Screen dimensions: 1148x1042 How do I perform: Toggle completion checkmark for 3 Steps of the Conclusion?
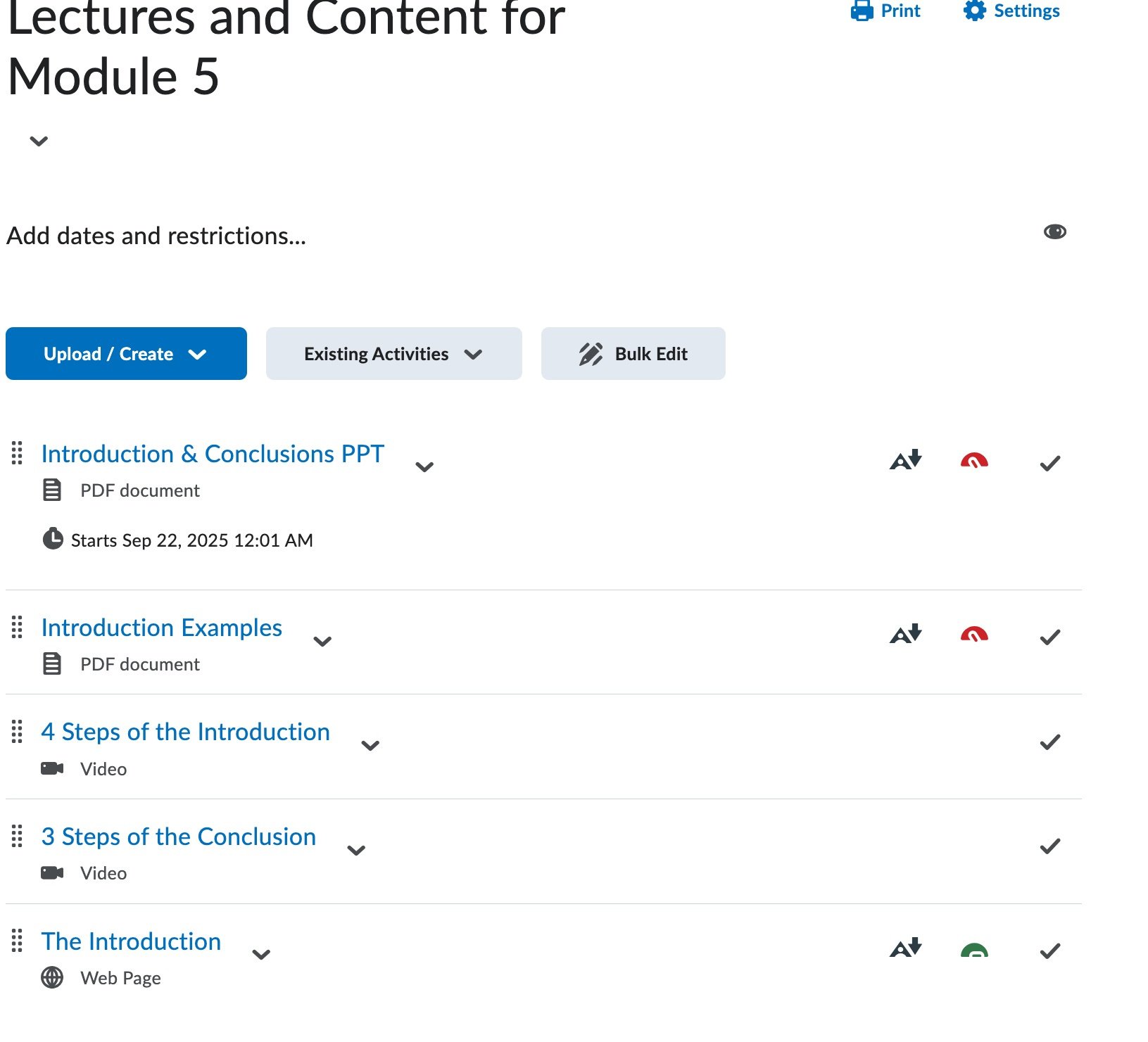click(x=1050, y=846)
